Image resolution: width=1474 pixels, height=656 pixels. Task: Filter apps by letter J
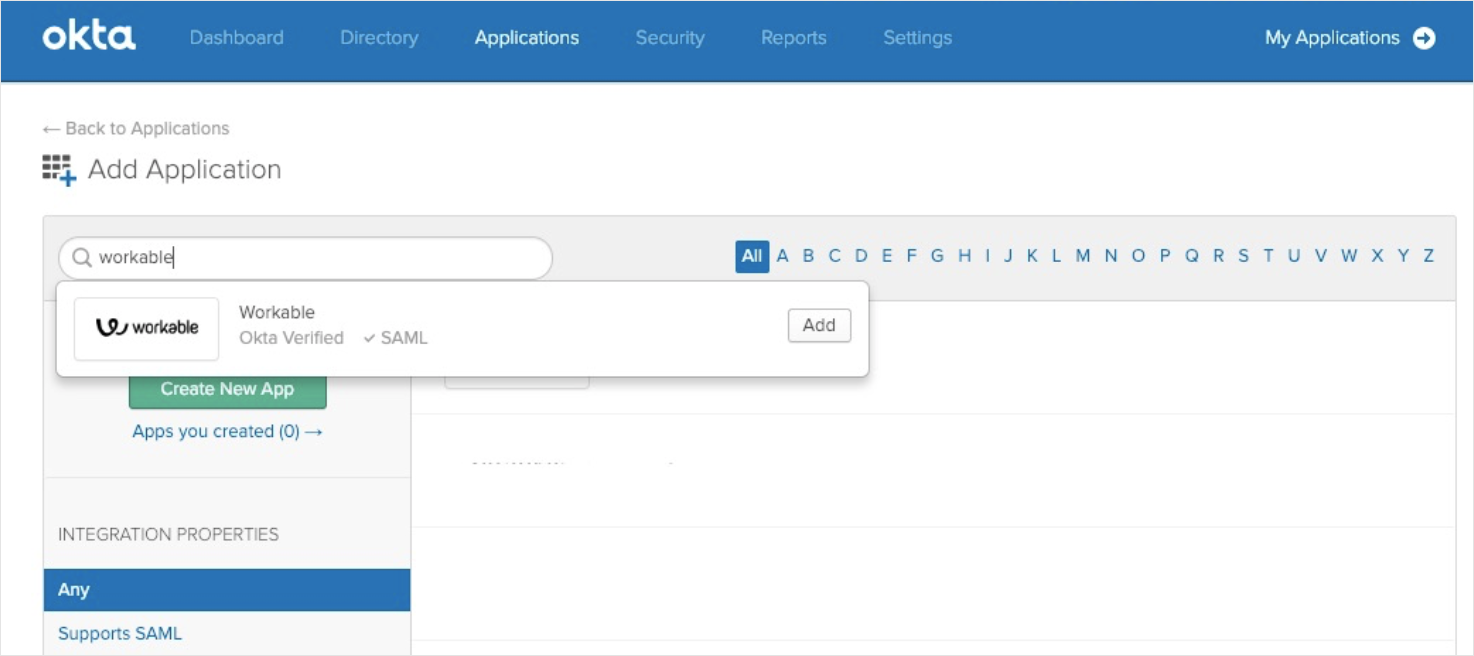tap(1008, 256)
